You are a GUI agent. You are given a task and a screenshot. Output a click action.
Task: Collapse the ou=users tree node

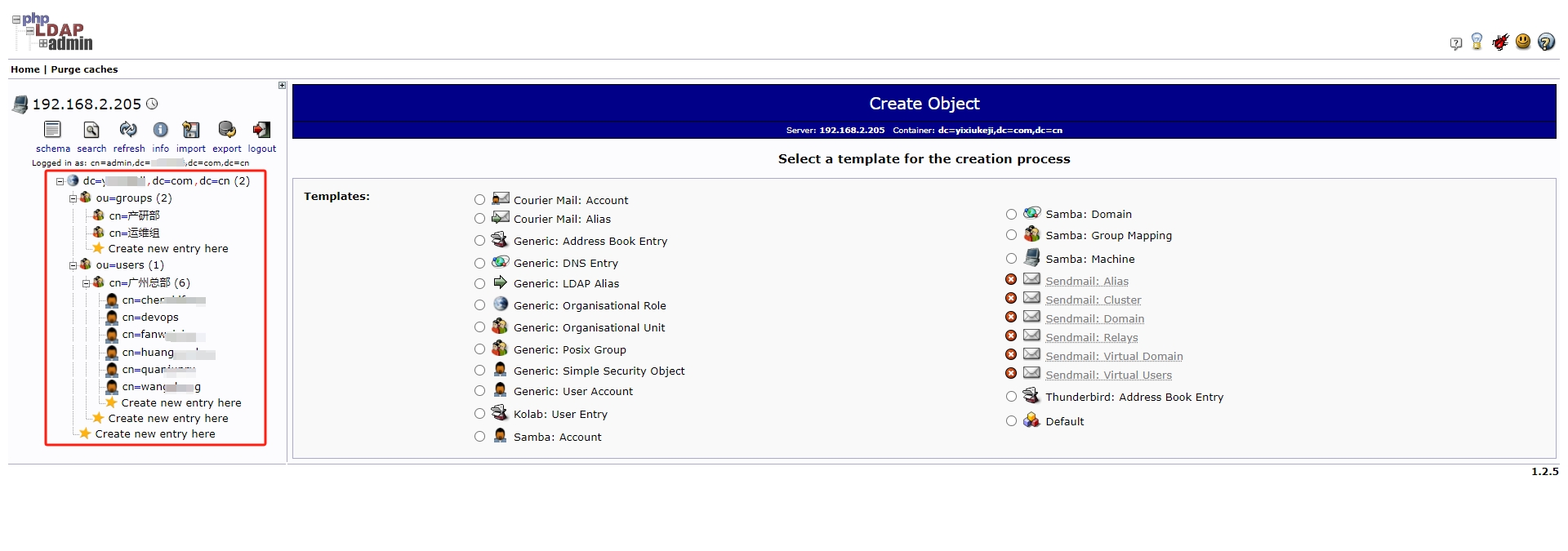point(73,265)
